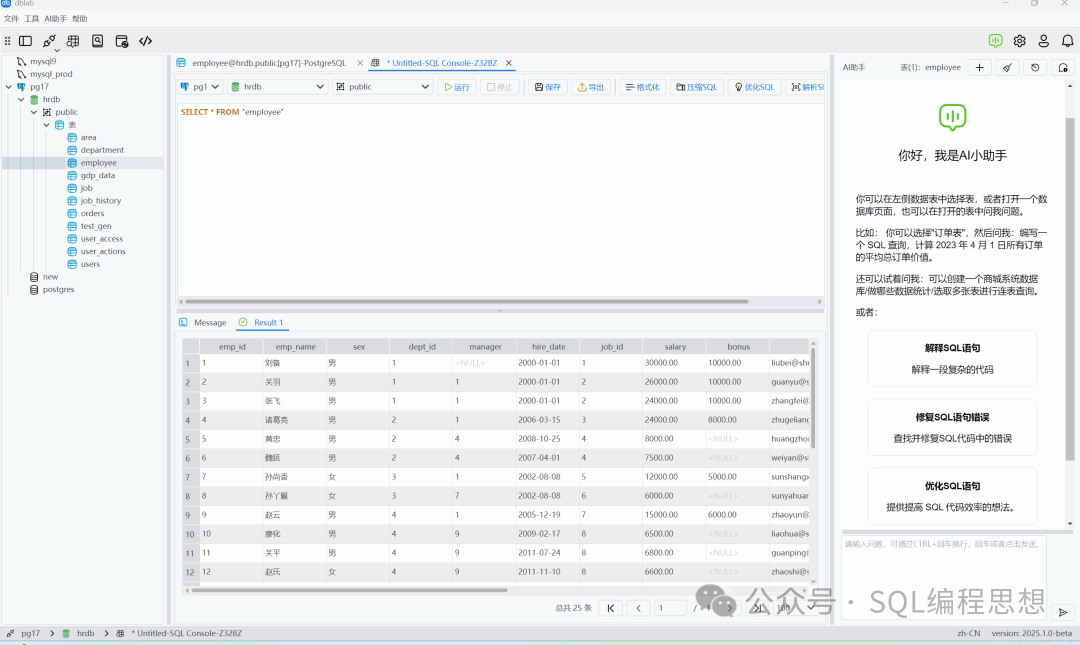Click the send arrow in AI input
Screen dimensions: 1080x645
pyautogui.click(x=1063, y=612)
